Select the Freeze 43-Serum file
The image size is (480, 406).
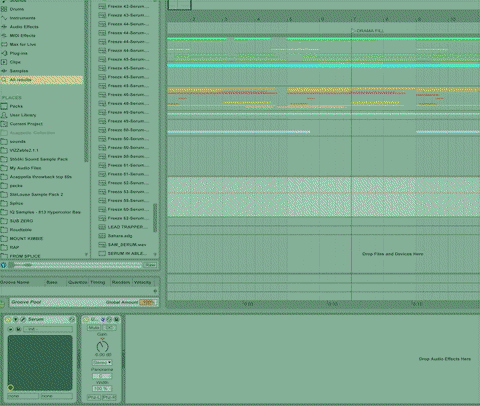coord(124,15)
